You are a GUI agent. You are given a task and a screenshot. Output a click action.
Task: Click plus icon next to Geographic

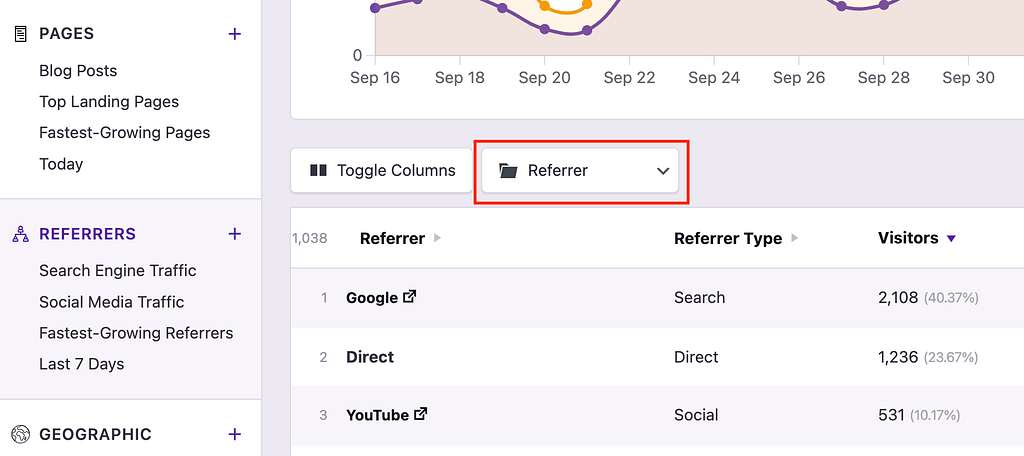click(x=235, y=434)
